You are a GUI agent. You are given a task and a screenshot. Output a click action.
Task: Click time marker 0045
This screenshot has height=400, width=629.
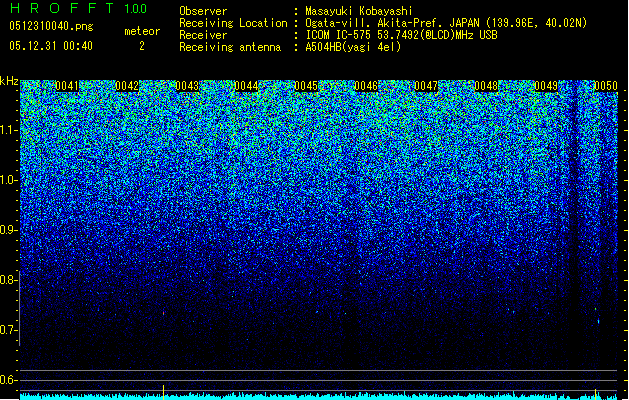306,86
